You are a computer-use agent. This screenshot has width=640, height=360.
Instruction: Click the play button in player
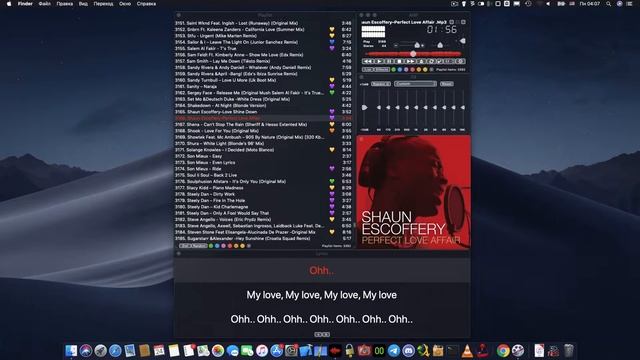(x=380, y=61)
